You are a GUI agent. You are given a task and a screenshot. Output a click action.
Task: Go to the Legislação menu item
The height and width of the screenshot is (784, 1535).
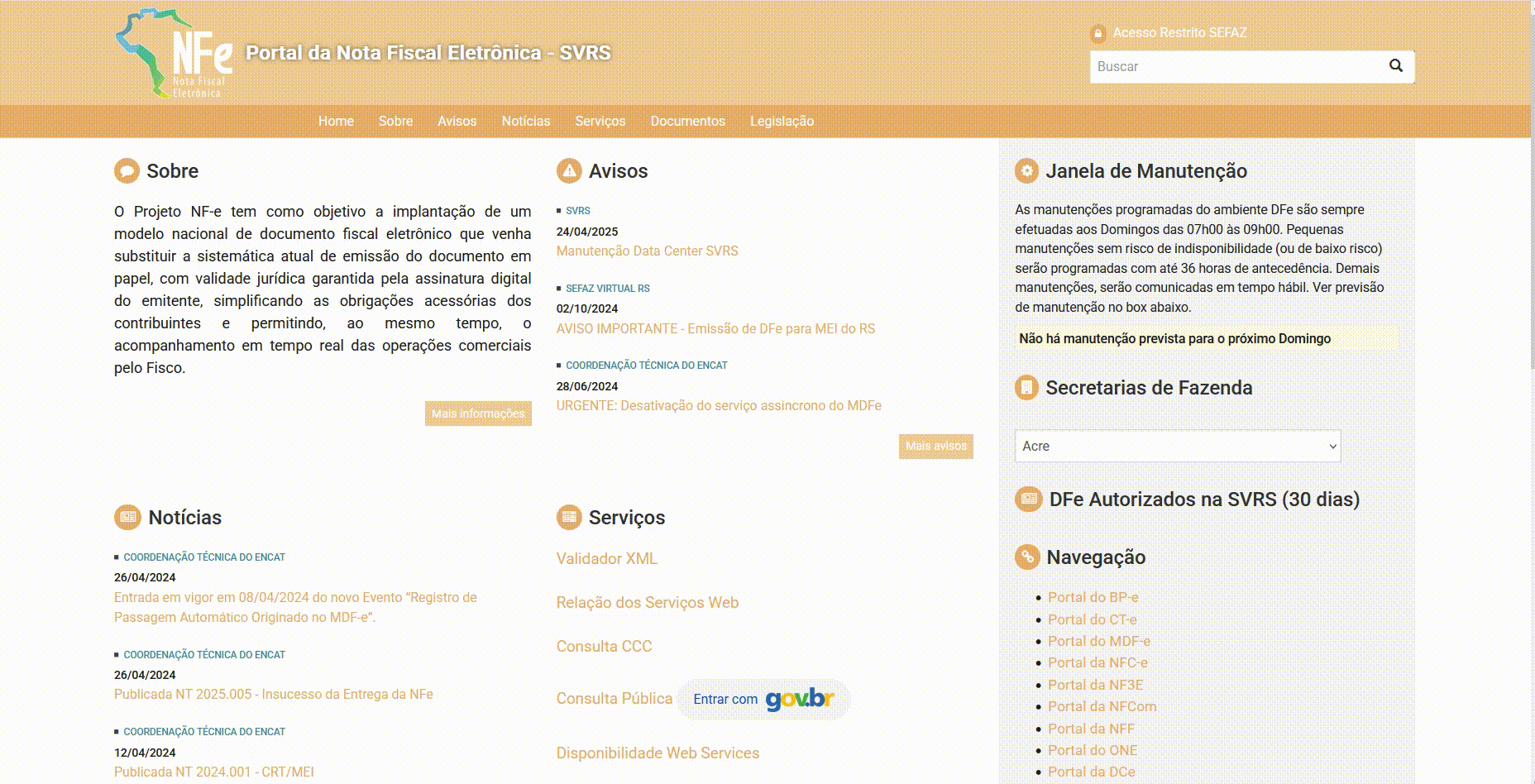pyautogui.click(x=782, y=122)
